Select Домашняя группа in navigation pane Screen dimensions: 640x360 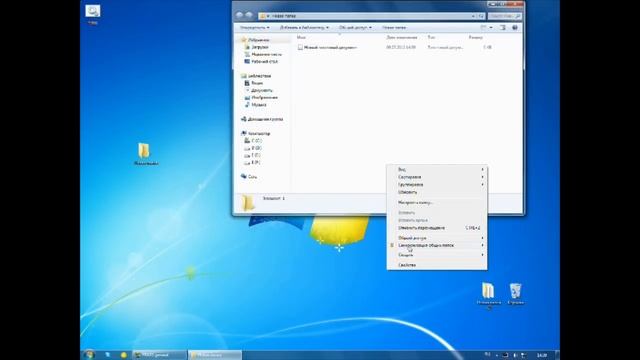click(262, 119)
